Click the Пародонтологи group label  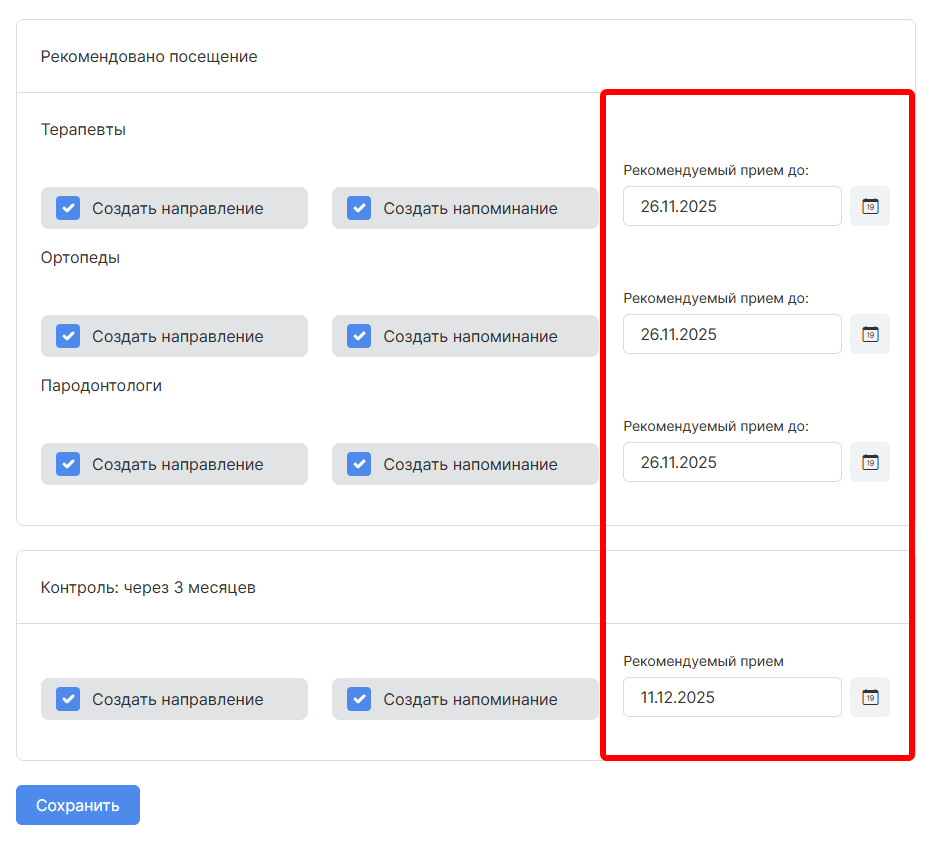point(101,386)
